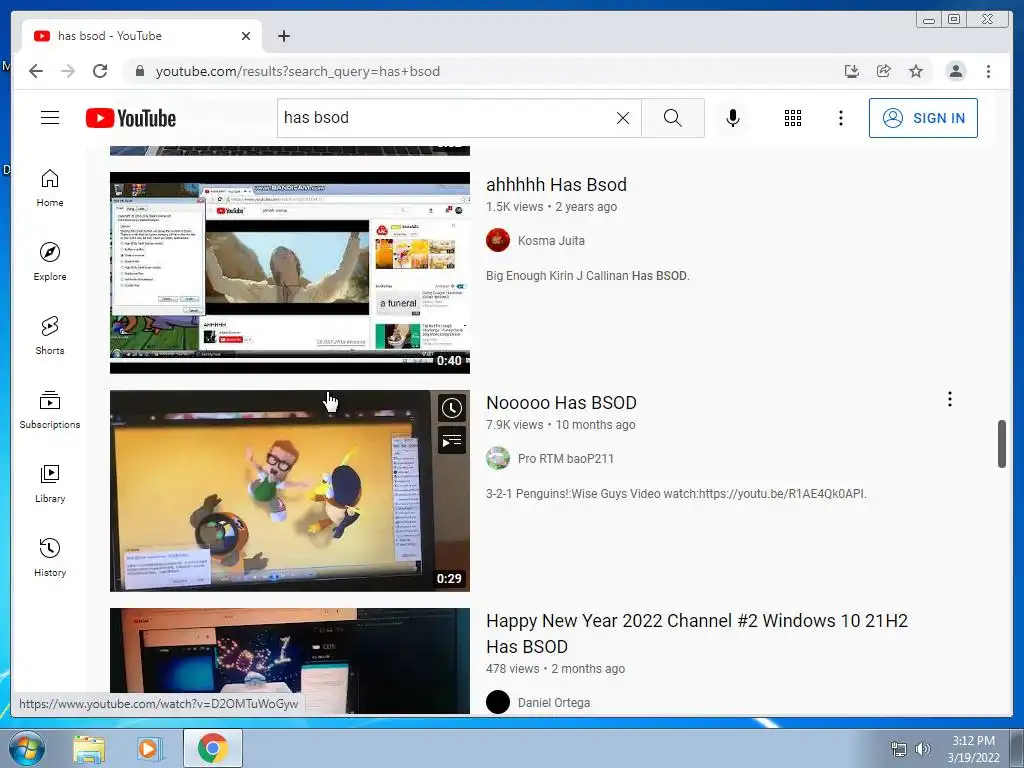Visit the Kosma Juita channel

pyautogui.click(x=551, y=240)
